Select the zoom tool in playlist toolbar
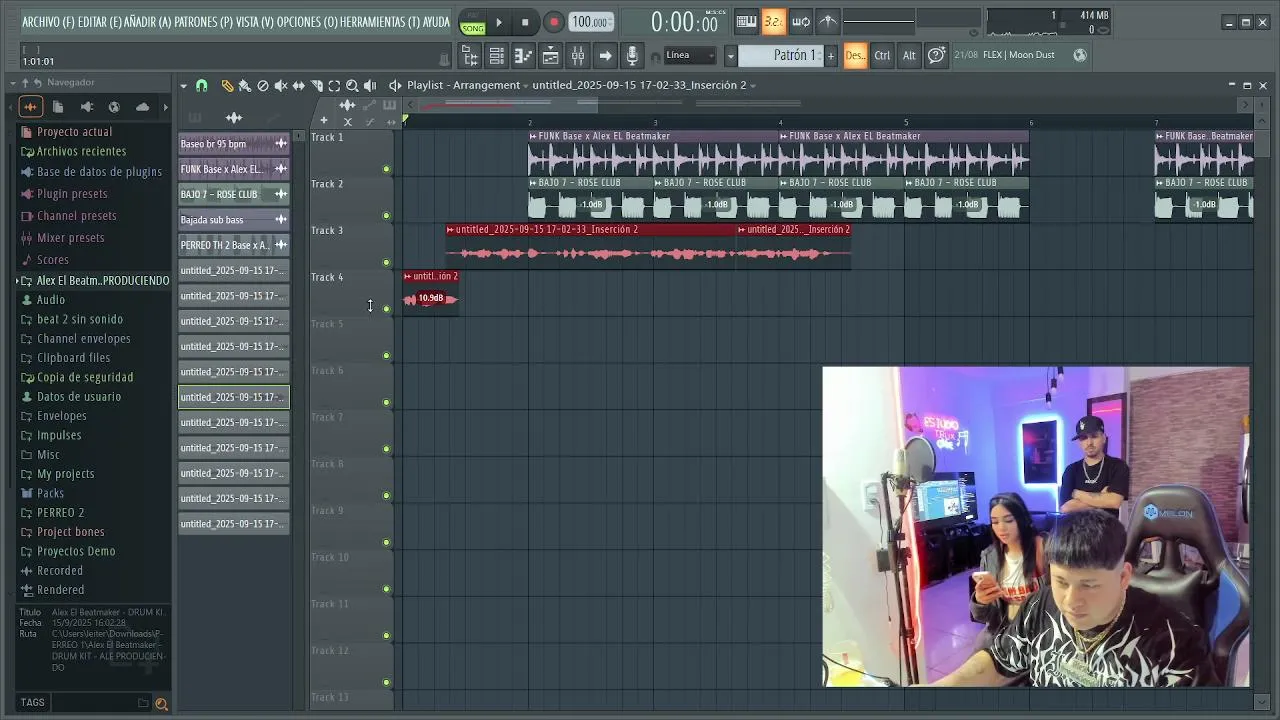Image resolution: width=1280 pixels, height=720 pixels. tap(352, 86)
